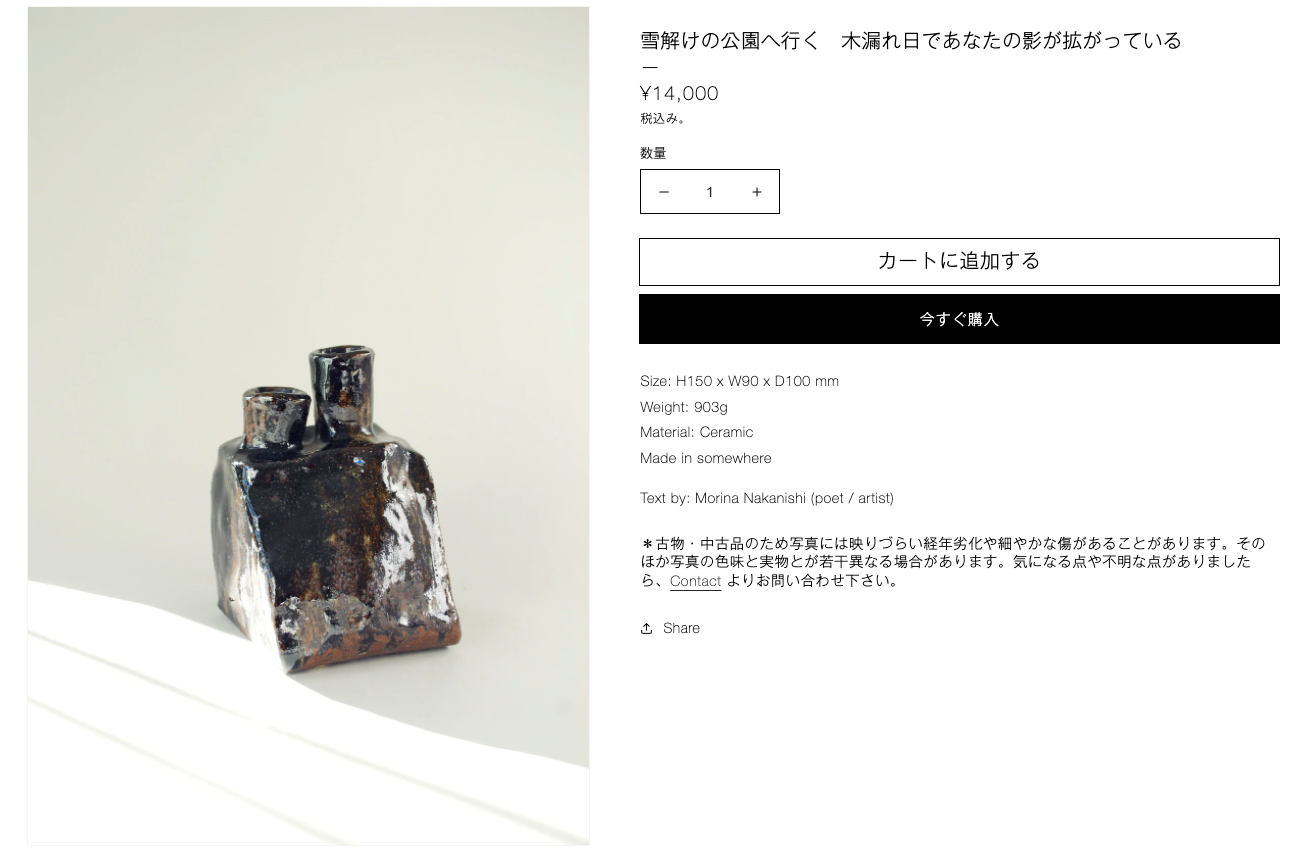The image size is (1314, 853).
Task: Click the 古物・中古品 condition notice paragraph
Action: pyautogui.click(x=953, y=562)
